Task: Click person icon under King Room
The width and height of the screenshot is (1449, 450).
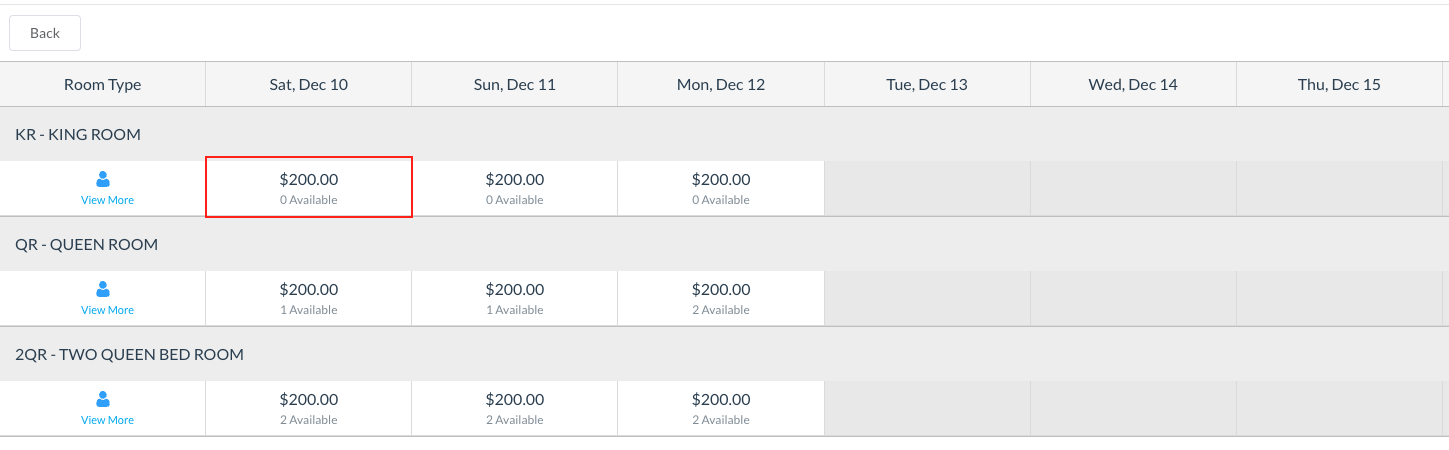Action: (102, 179)
